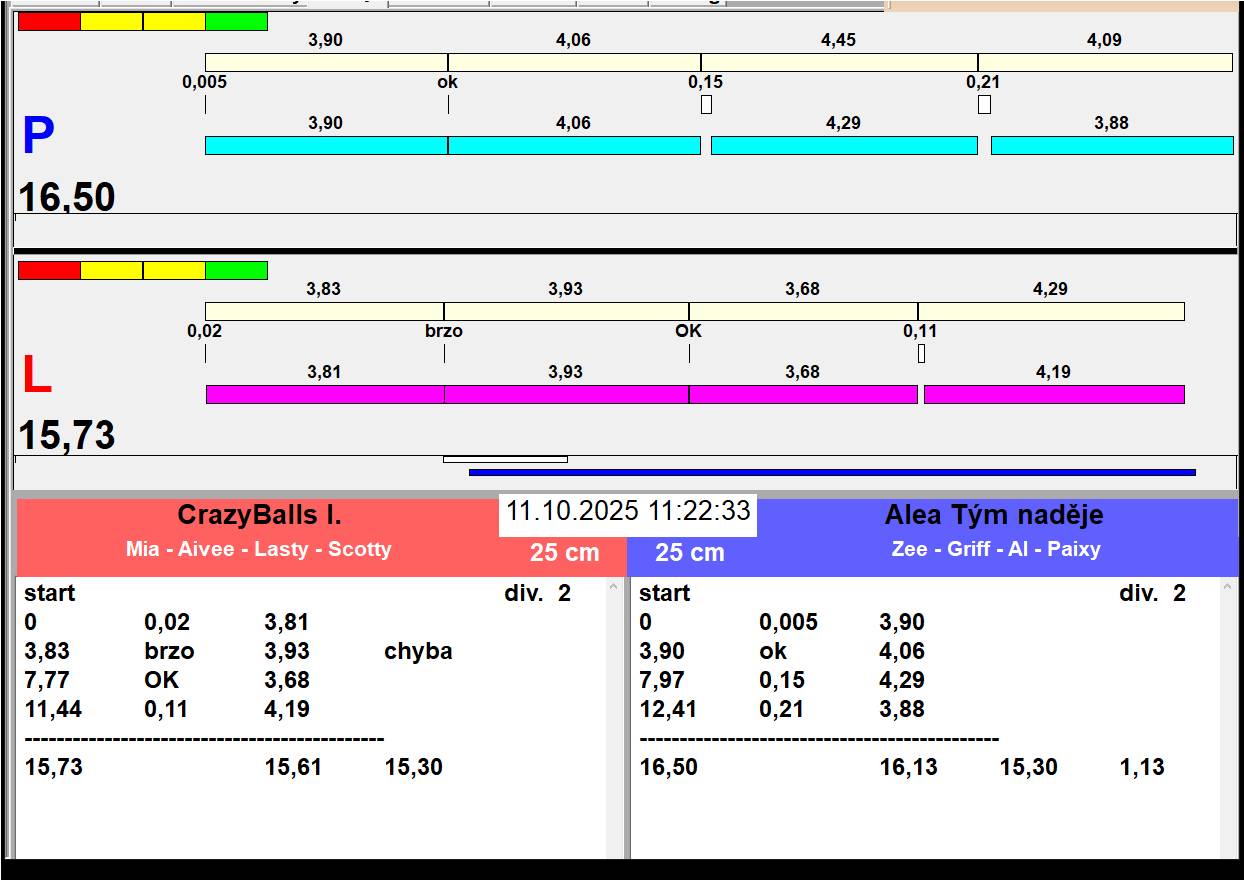Click the 1,13 difference value in Alea results
This screenshot has width=1244, height=880.
(1142, 767)
